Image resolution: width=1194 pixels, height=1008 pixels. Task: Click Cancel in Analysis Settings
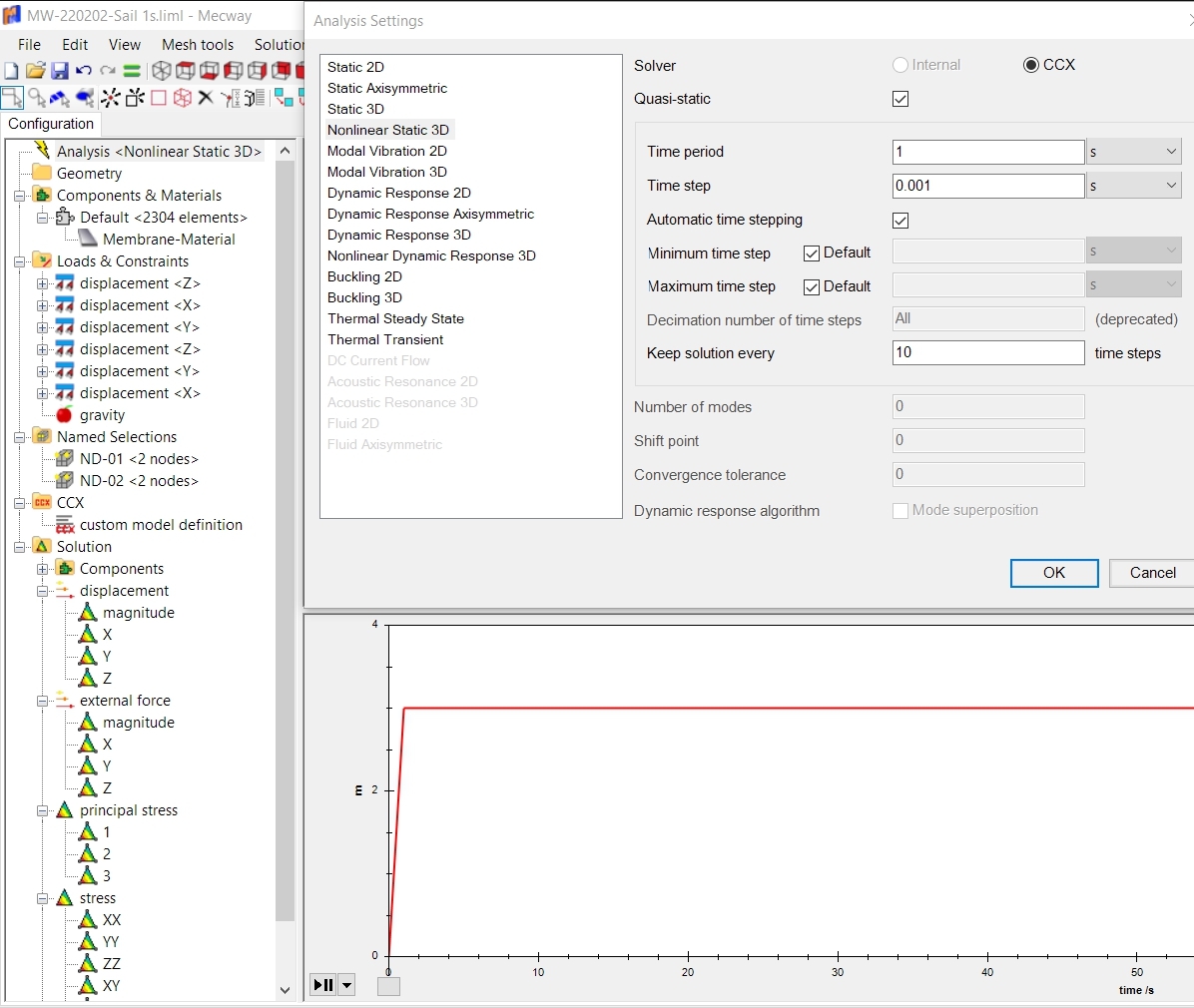(x=1152, y=573)
